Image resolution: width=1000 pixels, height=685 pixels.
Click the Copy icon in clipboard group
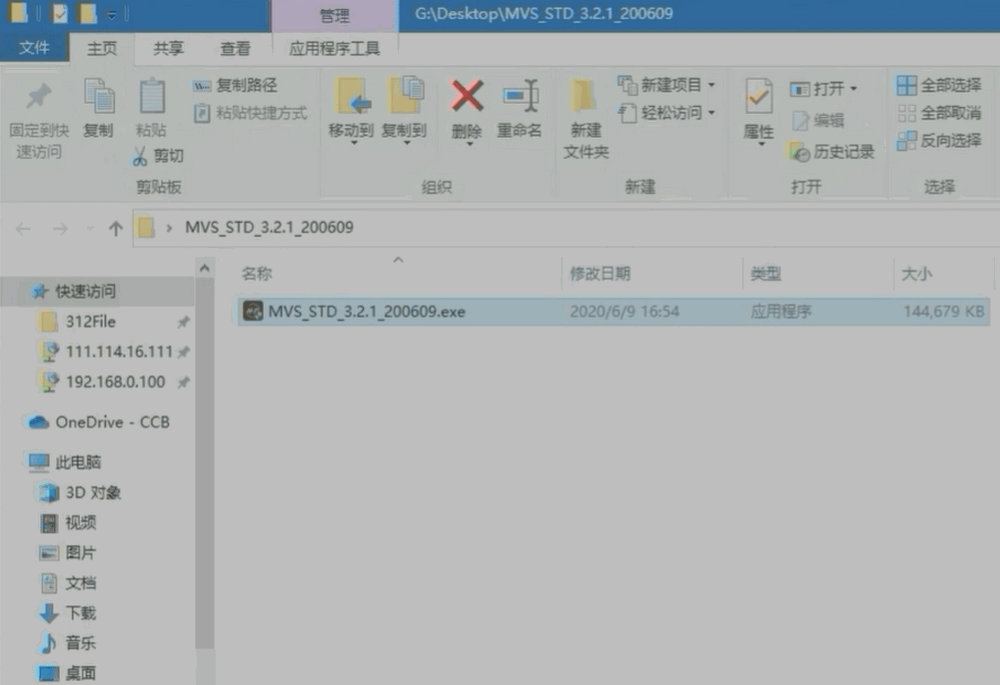[x=98, y=98]
